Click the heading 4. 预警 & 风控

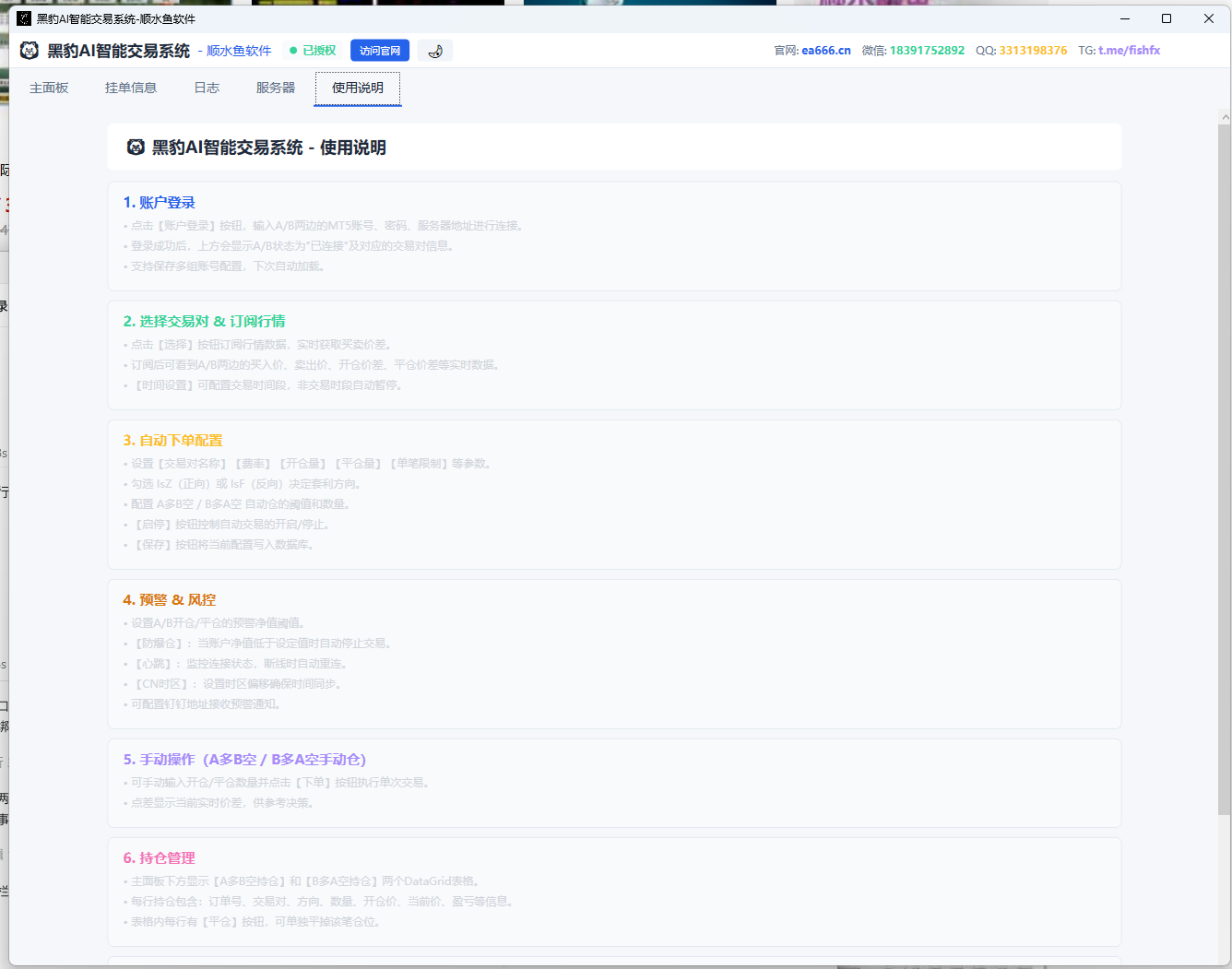[170, 600]
